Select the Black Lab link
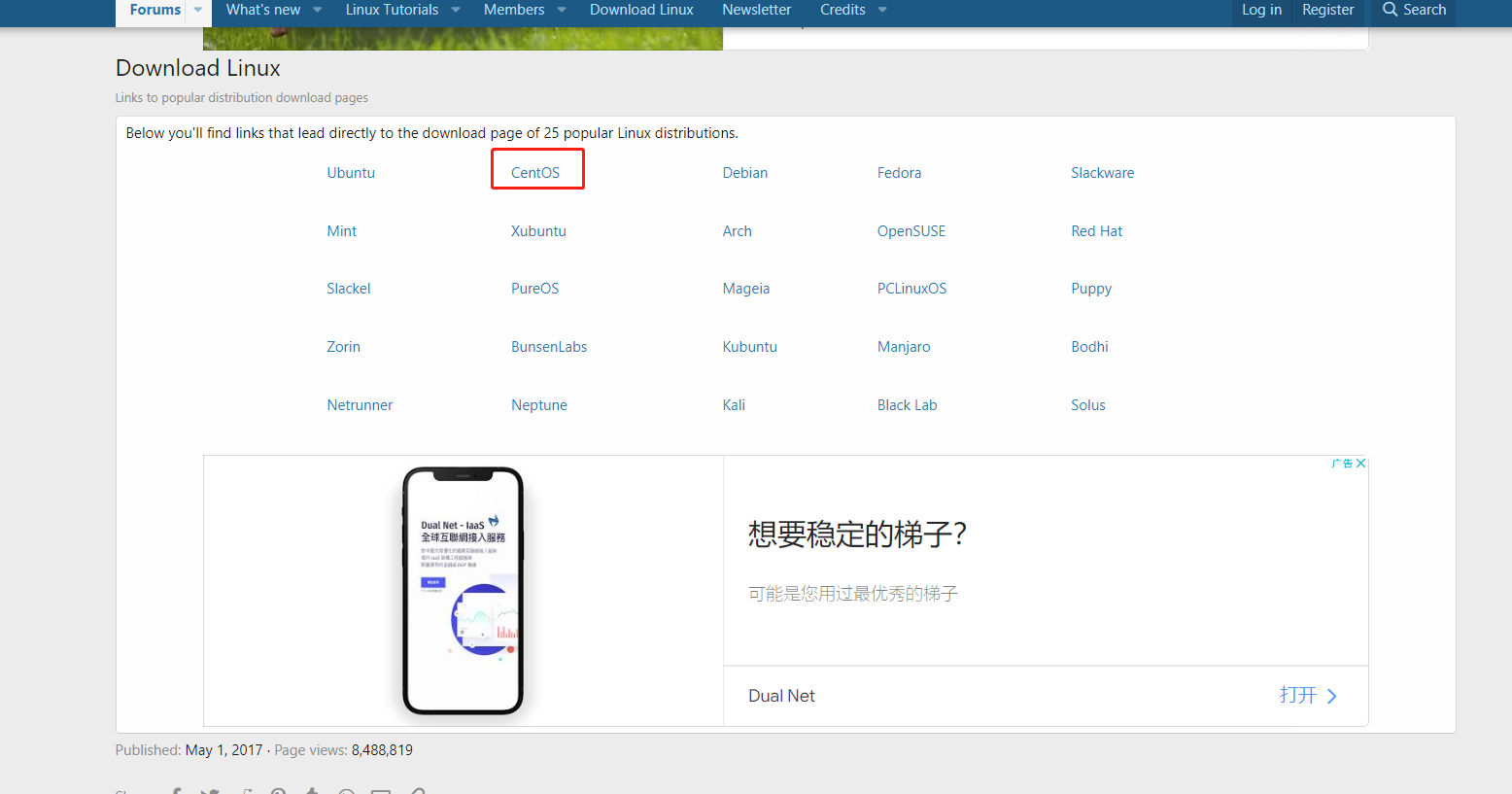The image size is (1512, 794). (907, 405)
